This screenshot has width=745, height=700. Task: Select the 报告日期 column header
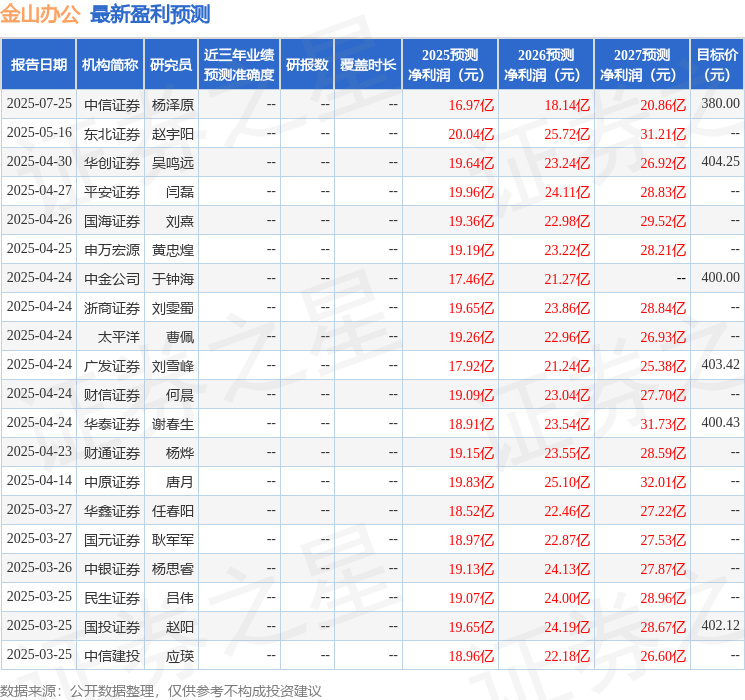(x=38, y=64)
